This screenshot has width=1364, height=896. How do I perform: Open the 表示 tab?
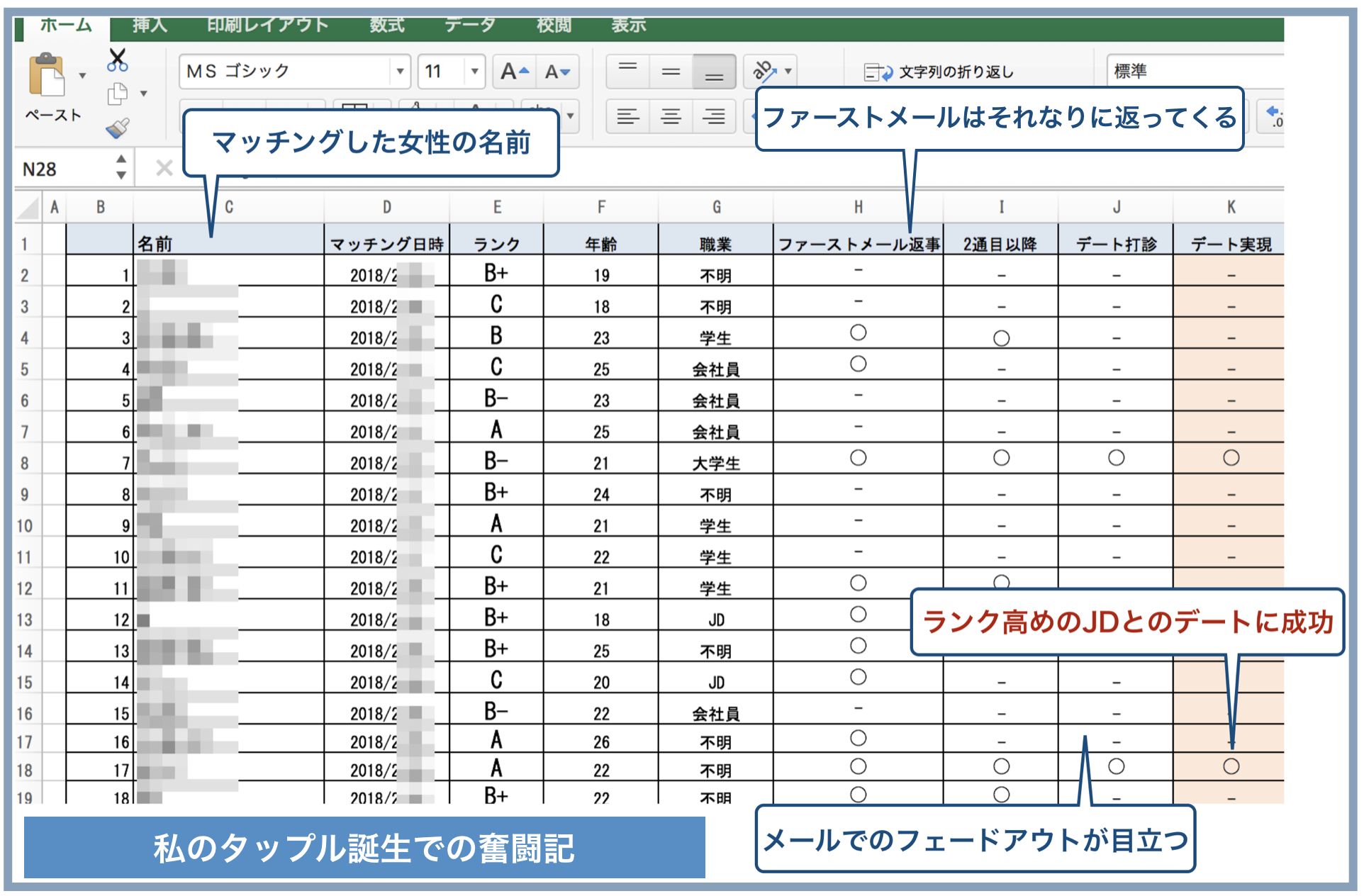(x=629, y=26)
